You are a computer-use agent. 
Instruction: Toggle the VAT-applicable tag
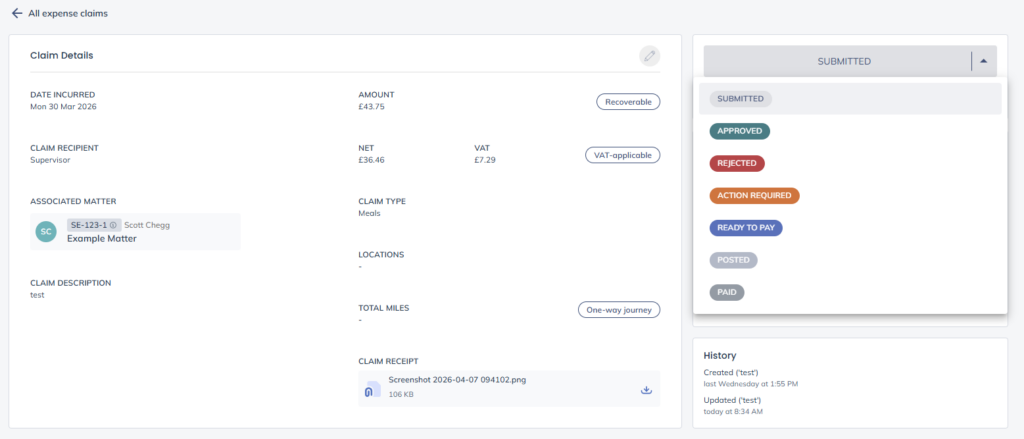coord(622,155)
